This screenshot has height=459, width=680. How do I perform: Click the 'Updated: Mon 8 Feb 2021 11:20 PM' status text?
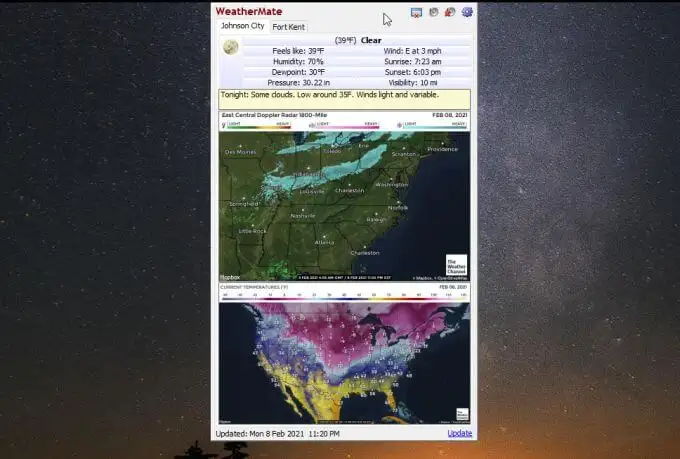pos(278,433)
